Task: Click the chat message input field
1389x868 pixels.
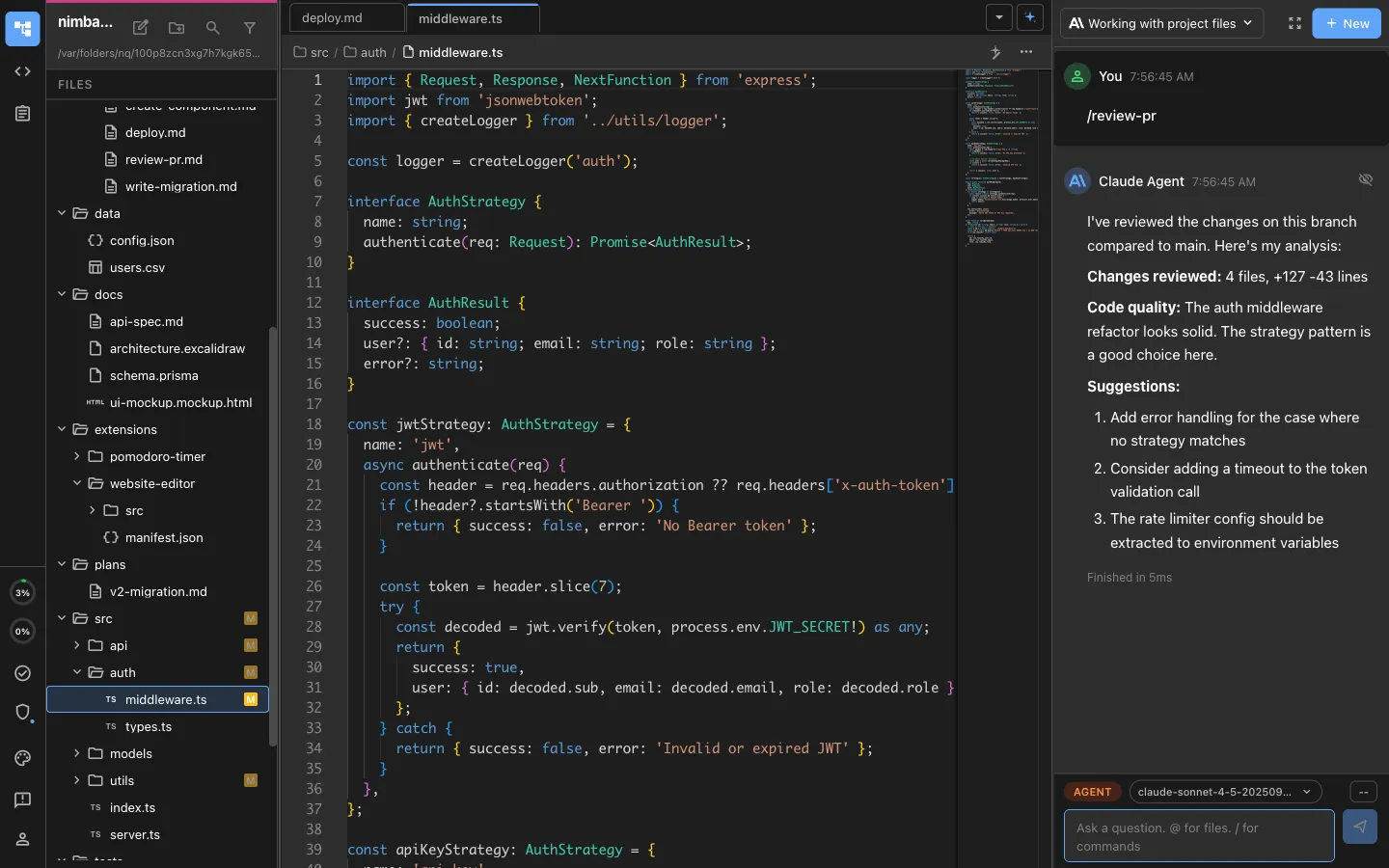Action: coord(1198,836)
